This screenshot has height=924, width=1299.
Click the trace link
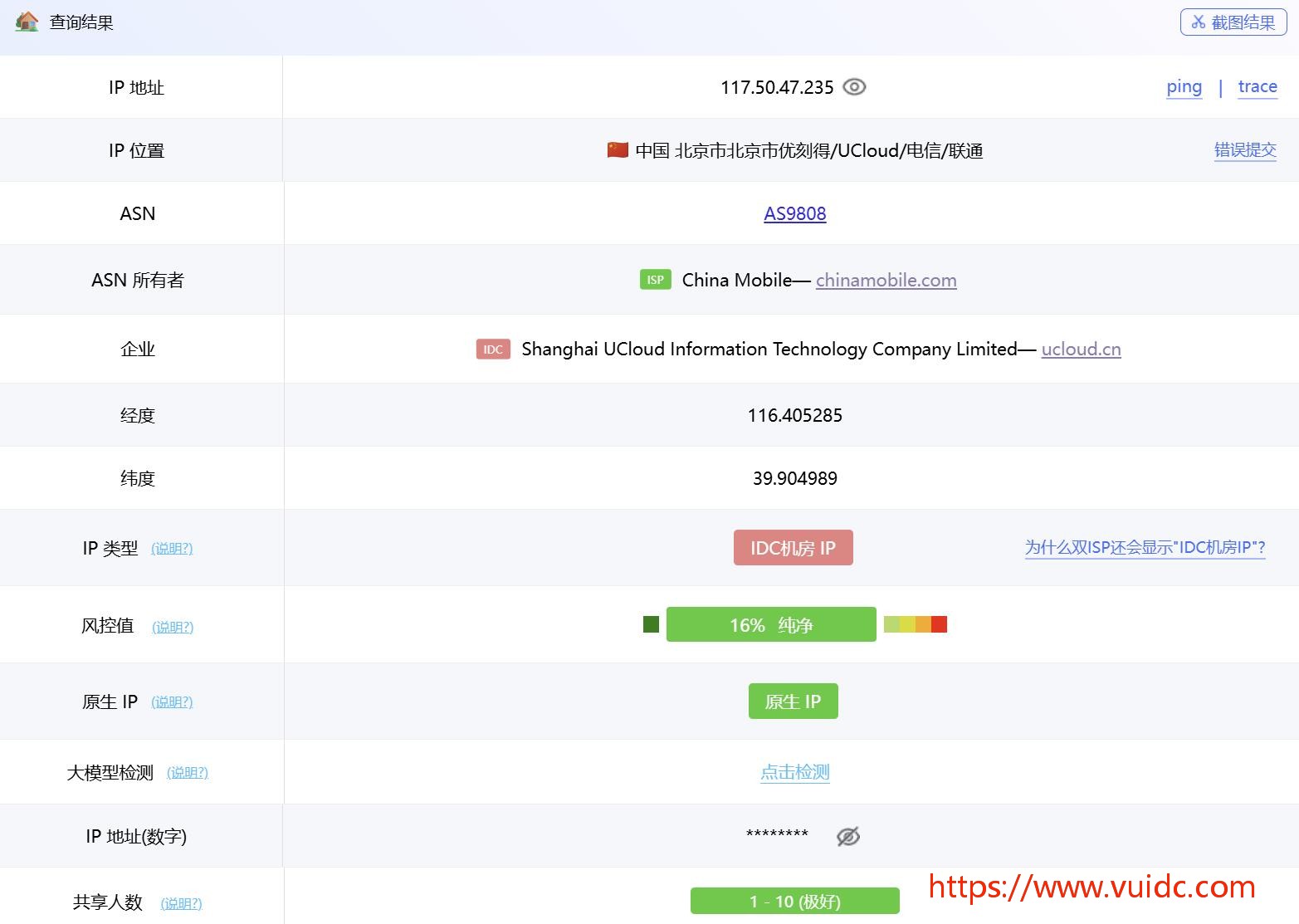click(x=1257, y=86)
